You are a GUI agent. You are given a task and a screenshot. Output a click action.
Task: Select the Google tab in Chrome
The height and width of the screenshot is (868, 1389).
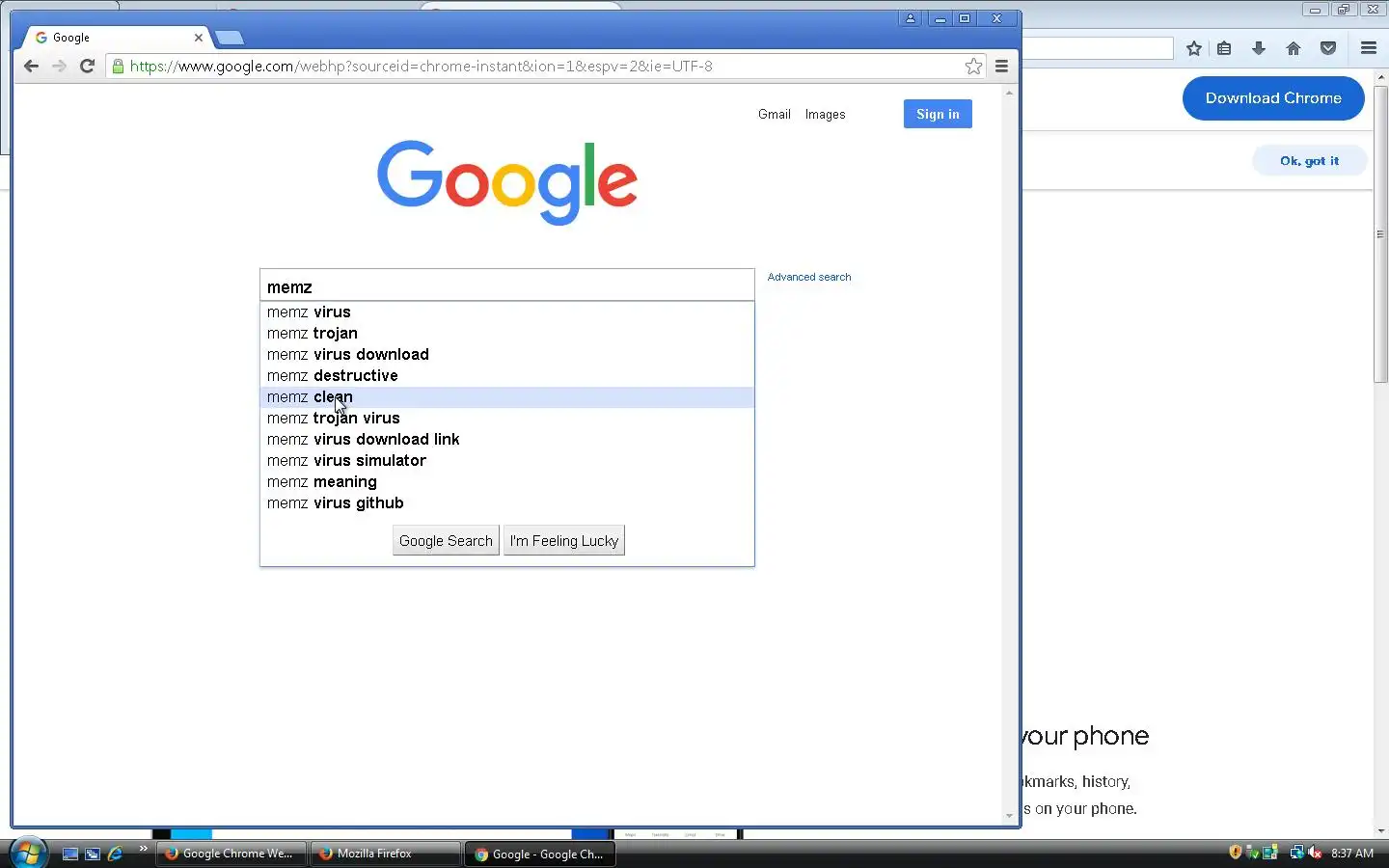click(116, 38)
